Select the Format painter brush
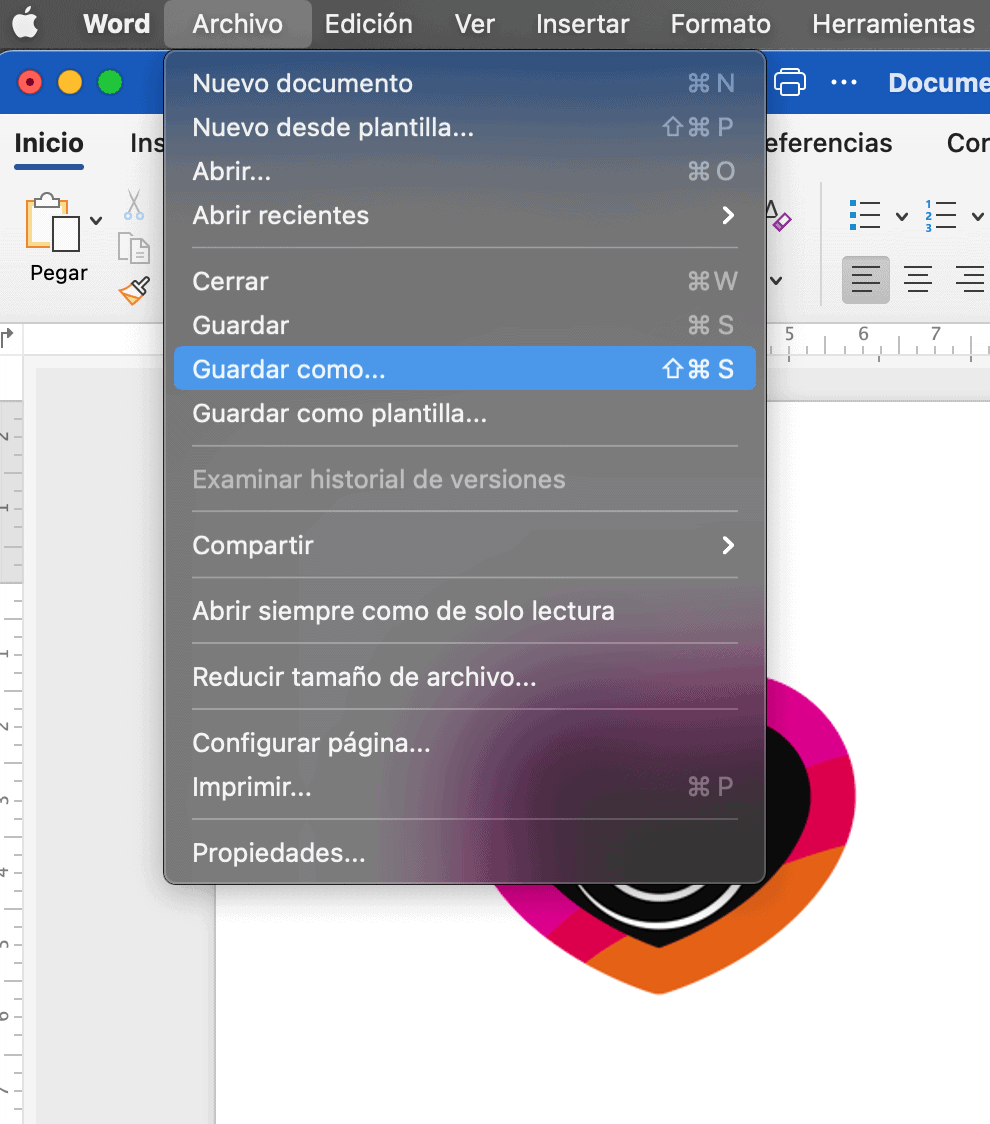990x1124 pixels. click(x=135, y=290)
